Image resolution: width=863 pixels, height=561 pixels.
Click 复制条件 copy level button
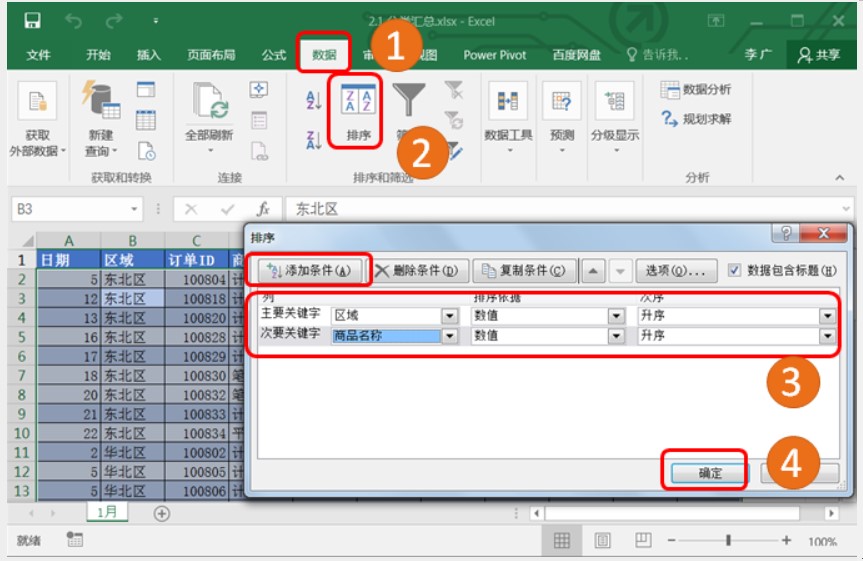point(524,270)
